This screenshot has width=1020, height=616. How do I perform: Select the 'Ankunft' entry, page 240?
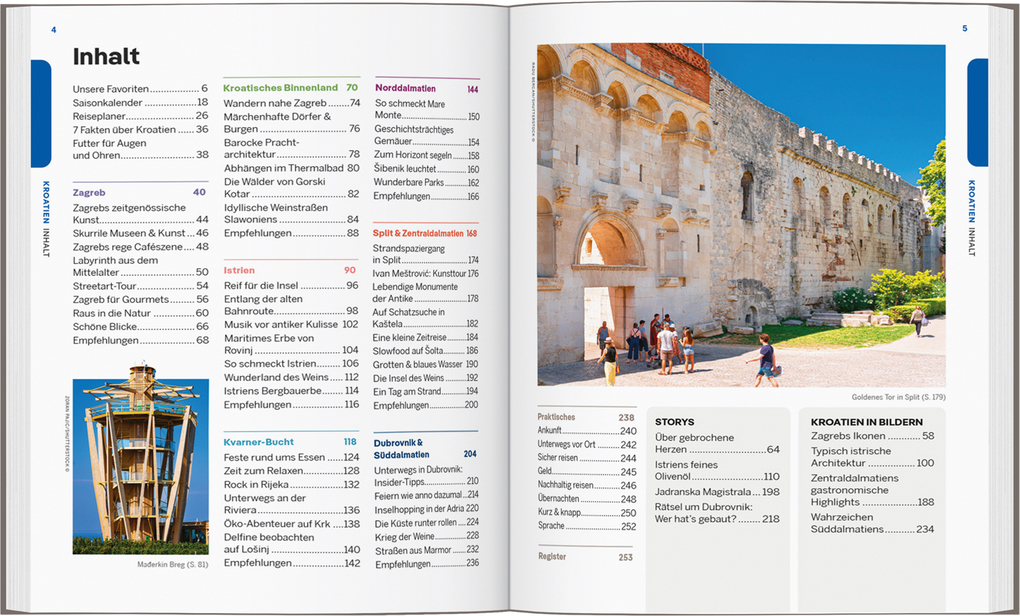[587, 431]
